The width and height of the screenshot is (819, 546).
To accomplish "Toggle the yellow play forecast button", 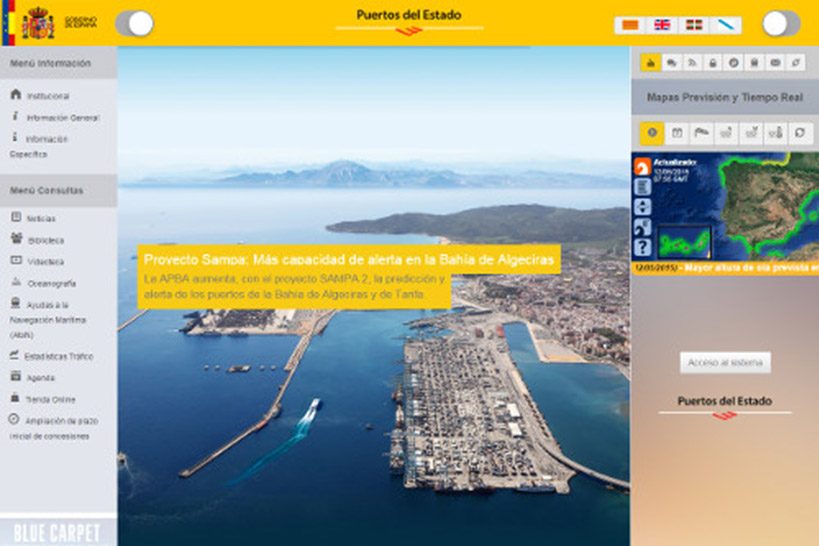I will coord(651,133).
